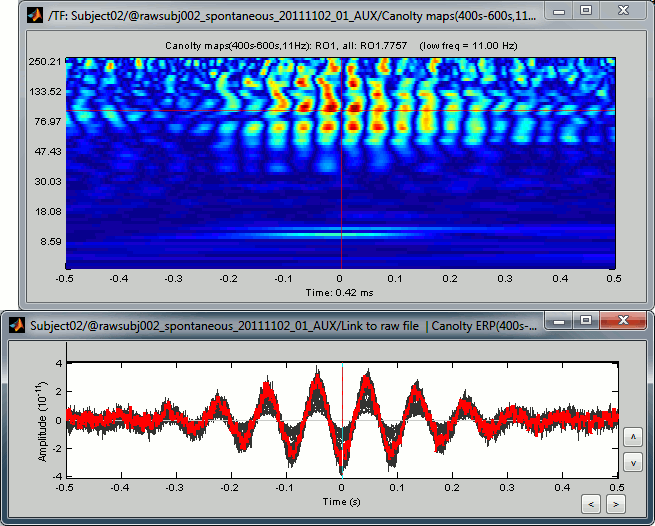
Task: Select the Canolty maps window title bar
Action: click(290, 13)
